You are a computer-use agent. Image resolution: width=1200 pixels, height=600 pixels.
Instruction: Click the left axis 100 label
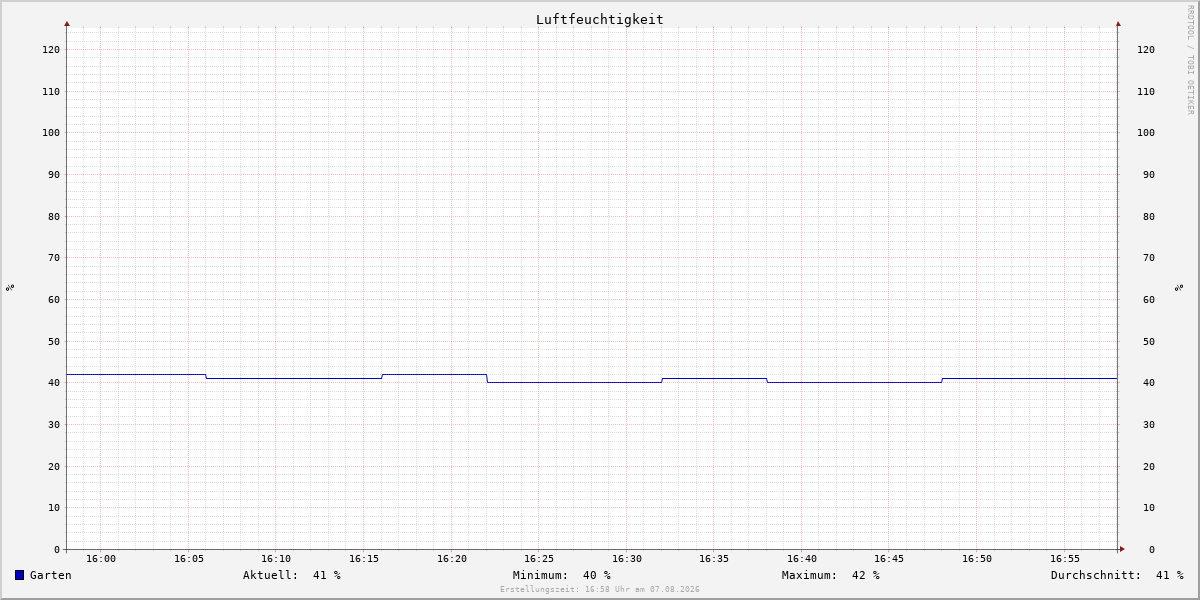click(x=51, y=133)
